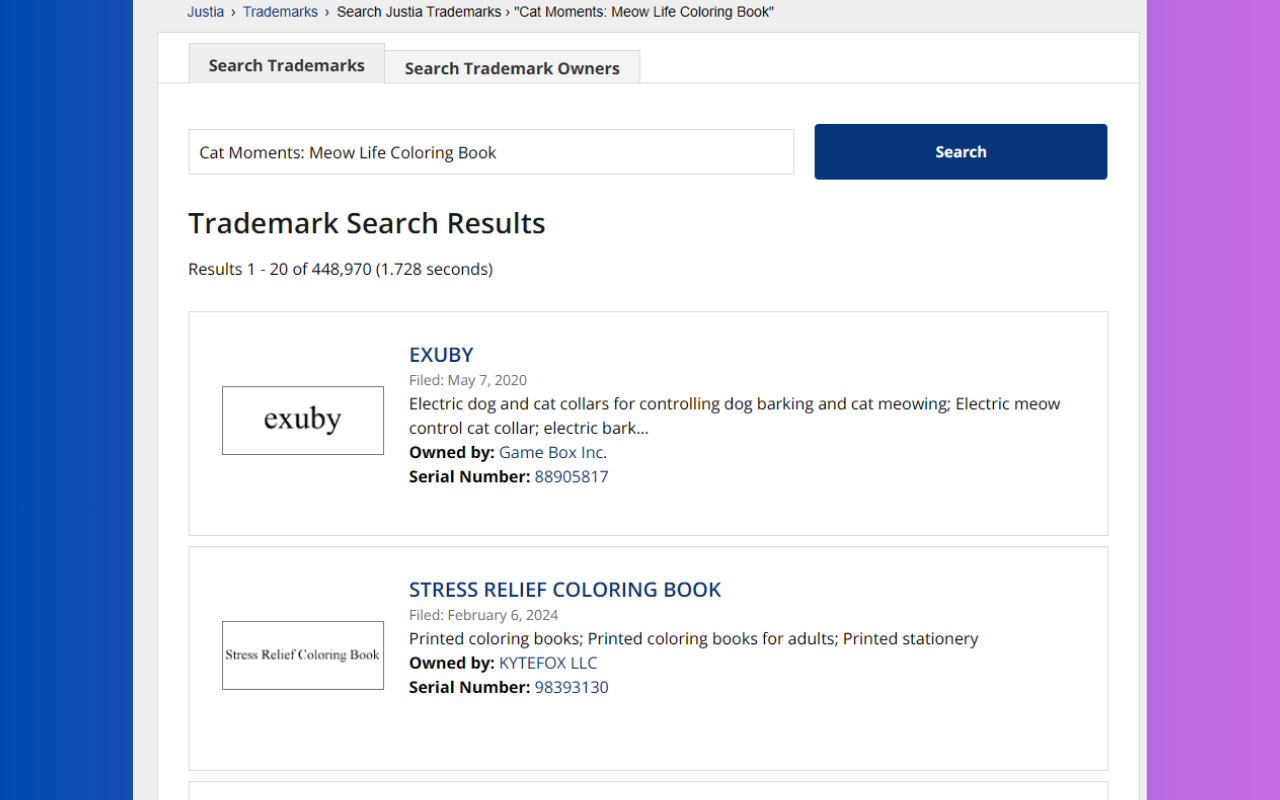Viewport: 1280px width, 800px height.
Task: Open the EXUBY trademark title
Action: (441, 354)
